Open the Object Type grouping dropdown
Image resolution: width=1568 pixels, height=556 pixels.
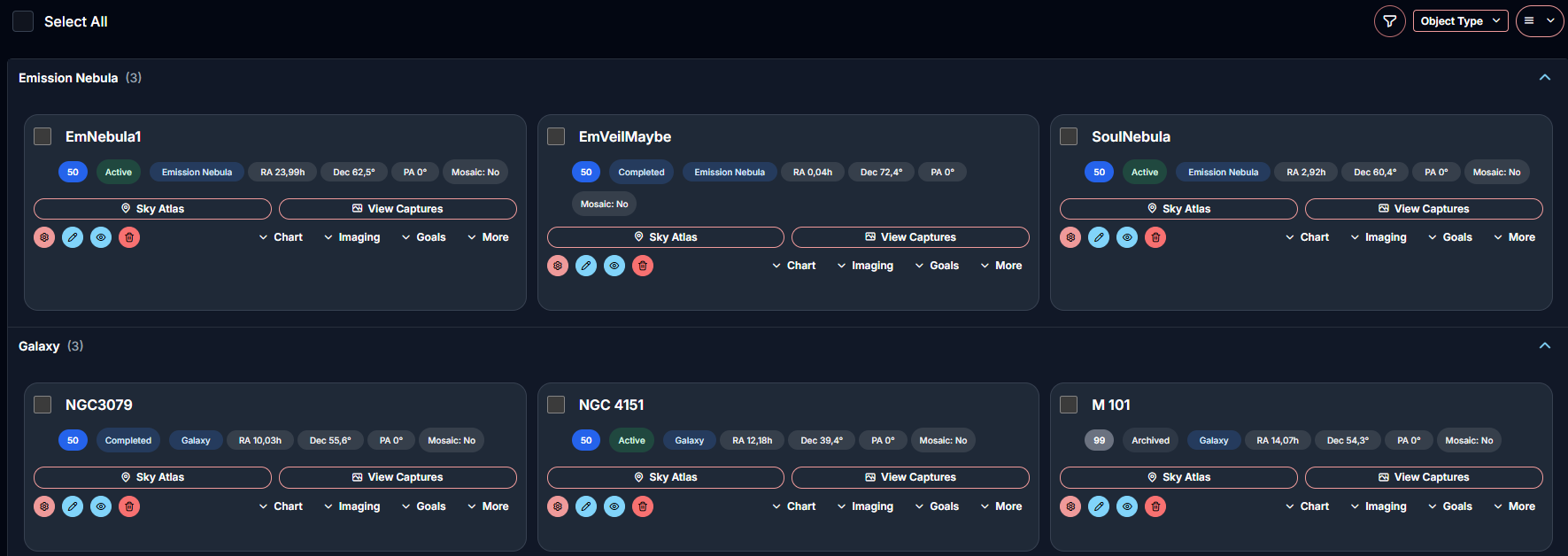click(1460, 21)
